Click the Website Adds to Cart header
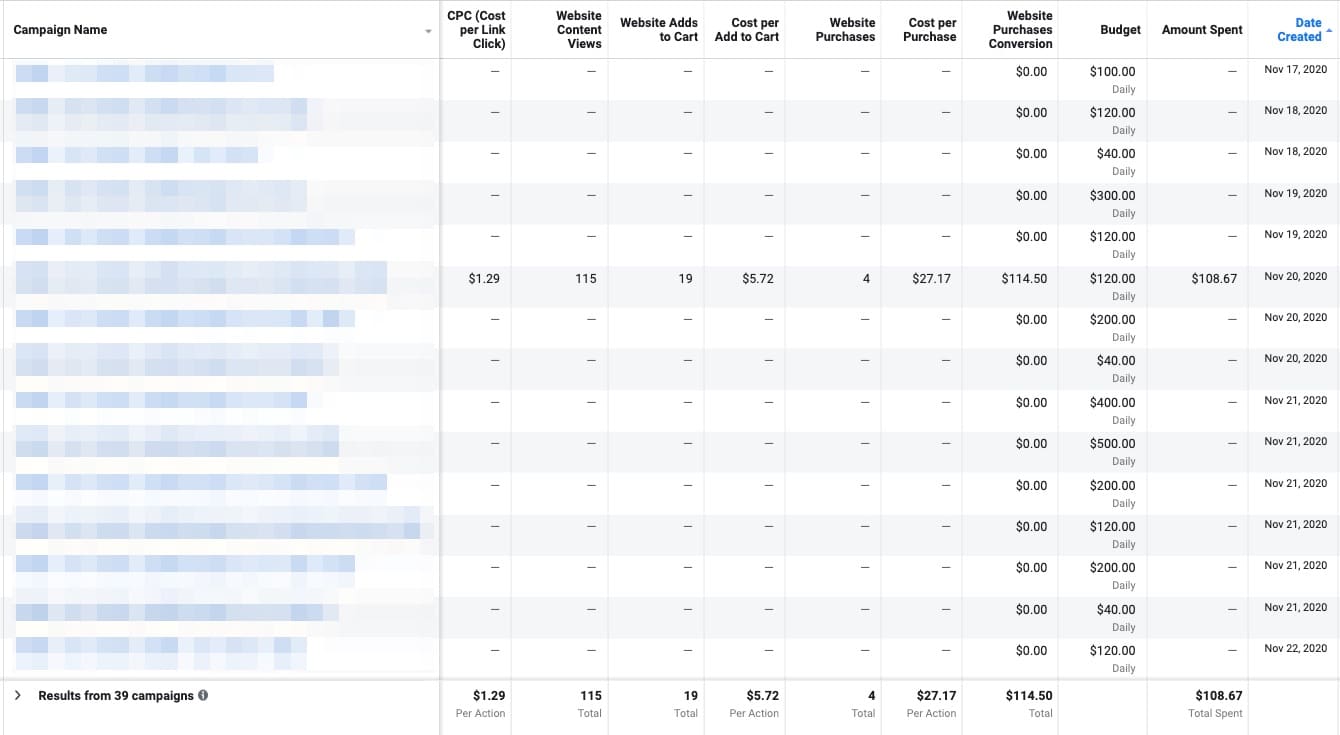Image resolution: width=1340 pixels, height=735 pixels. [x=659, y=30]
